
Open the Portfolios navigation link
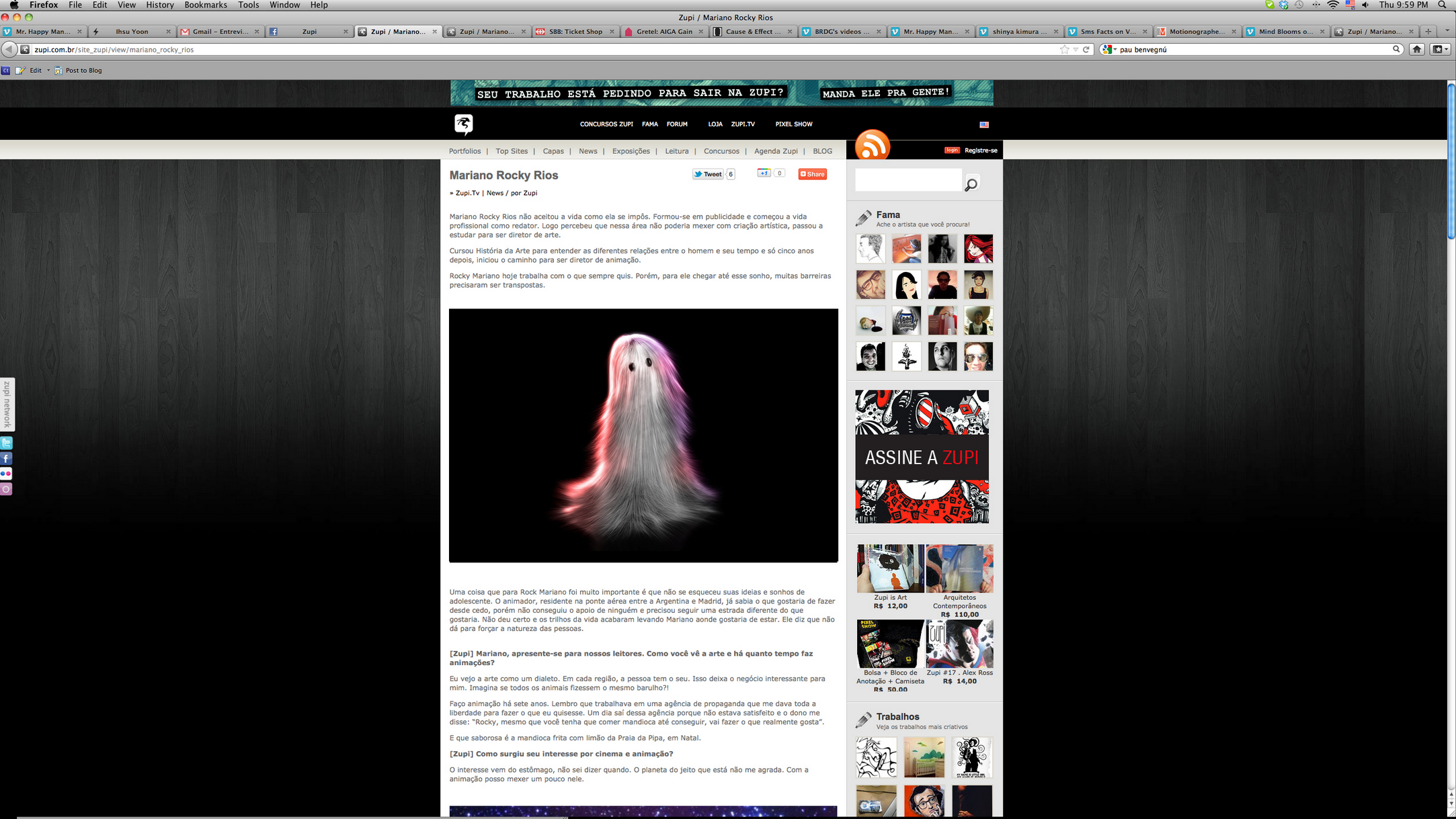(464, 151)
